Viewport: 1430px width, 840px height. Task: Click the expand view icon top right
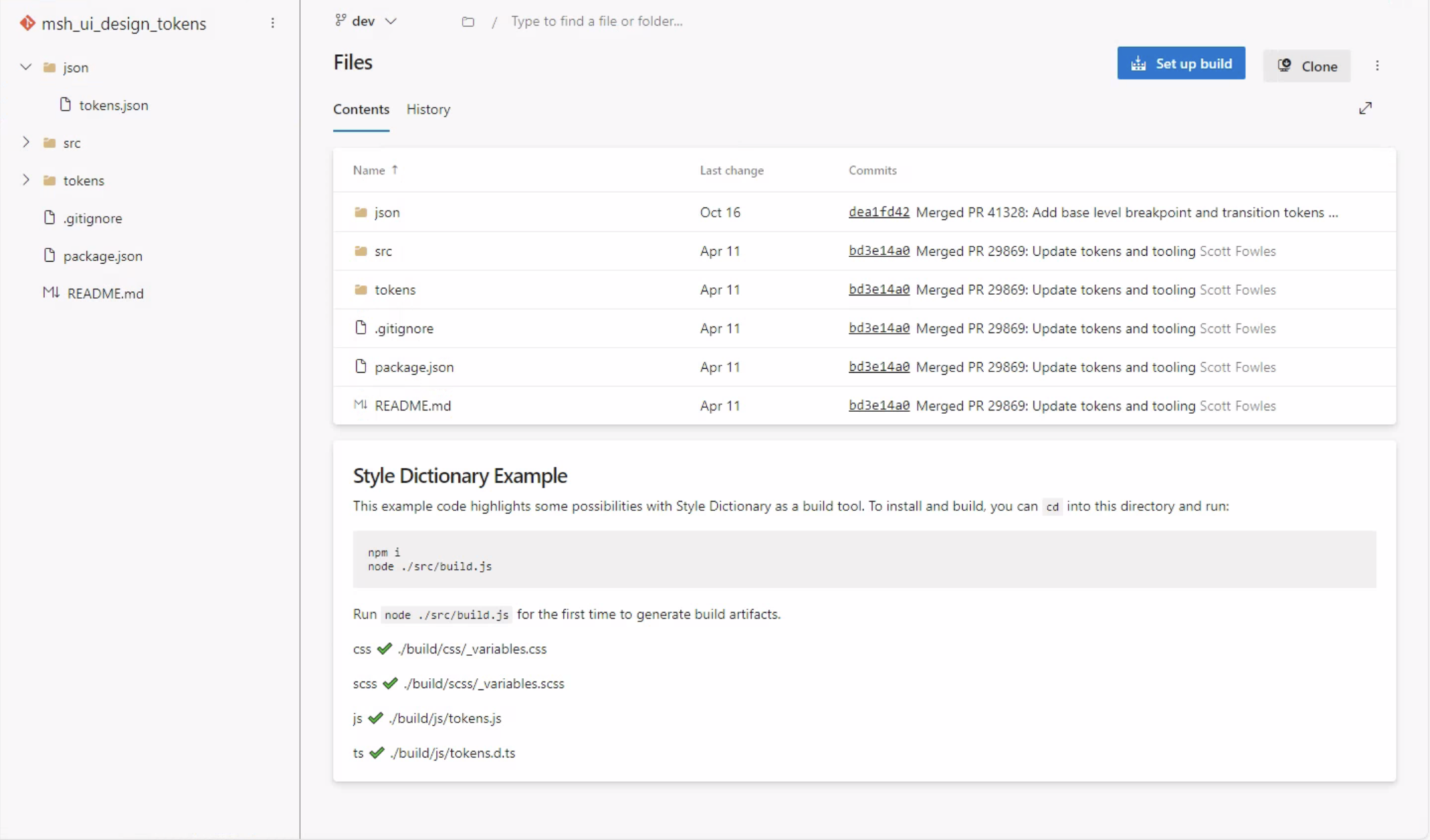click(1365, 108)
